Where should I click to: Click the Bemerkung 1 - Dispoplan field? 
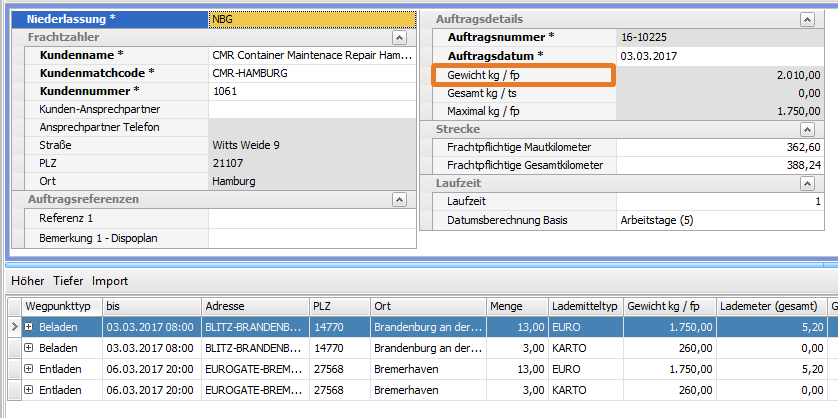coord(311,237)
